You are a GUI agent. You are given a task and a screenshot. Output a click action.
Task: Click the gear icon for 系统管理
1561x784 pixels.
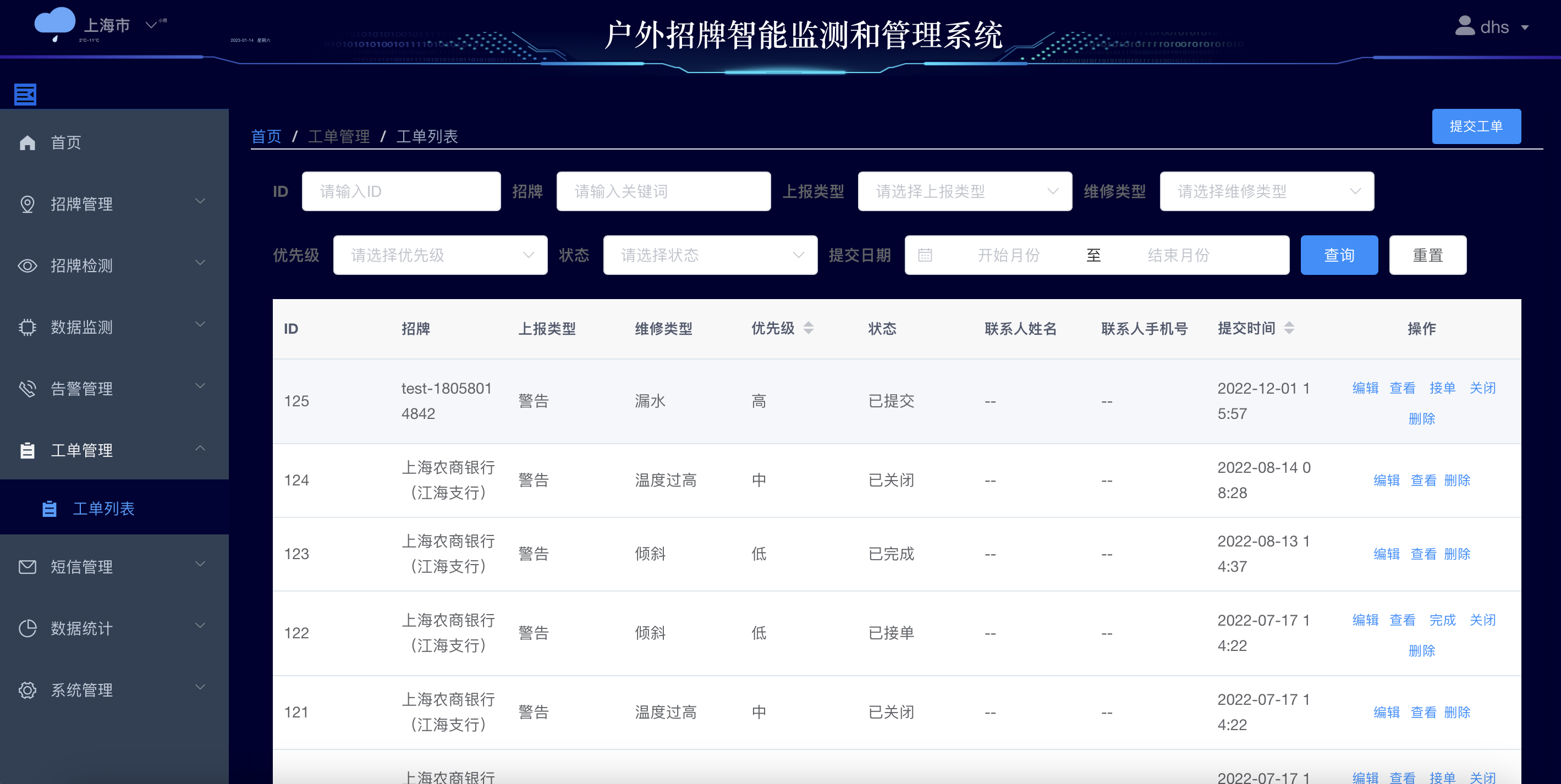pos(28,690)
